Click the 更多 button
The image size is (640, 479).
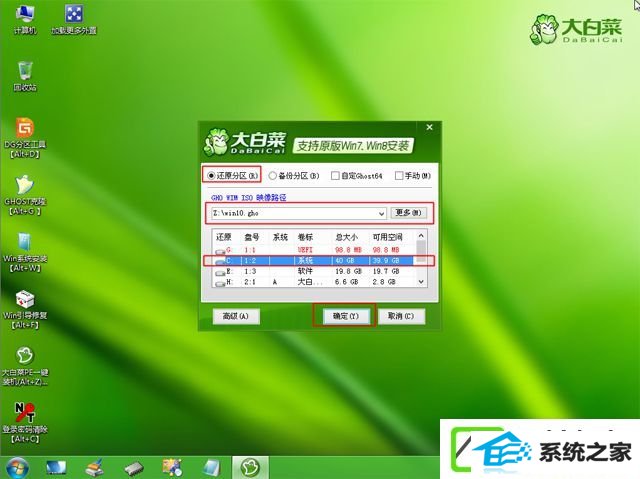(x=408, y=213)
